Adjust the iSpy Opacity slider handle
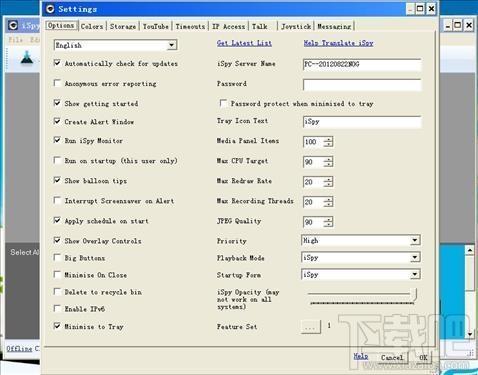The height and width of the screenshot is (375, 478). (414, 294)
